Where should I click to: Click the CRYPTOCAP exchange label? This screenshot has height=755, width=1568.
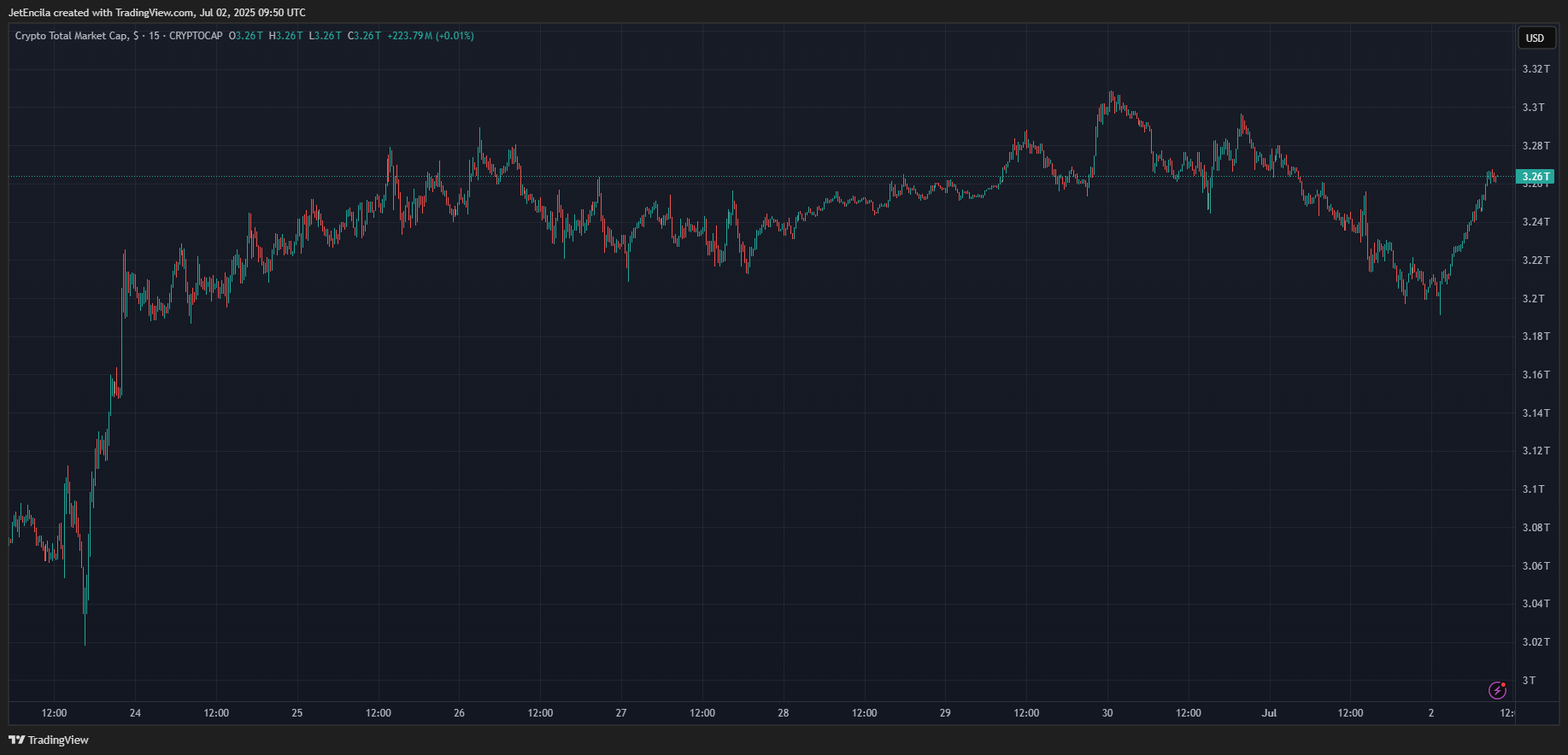coord(196,36)
